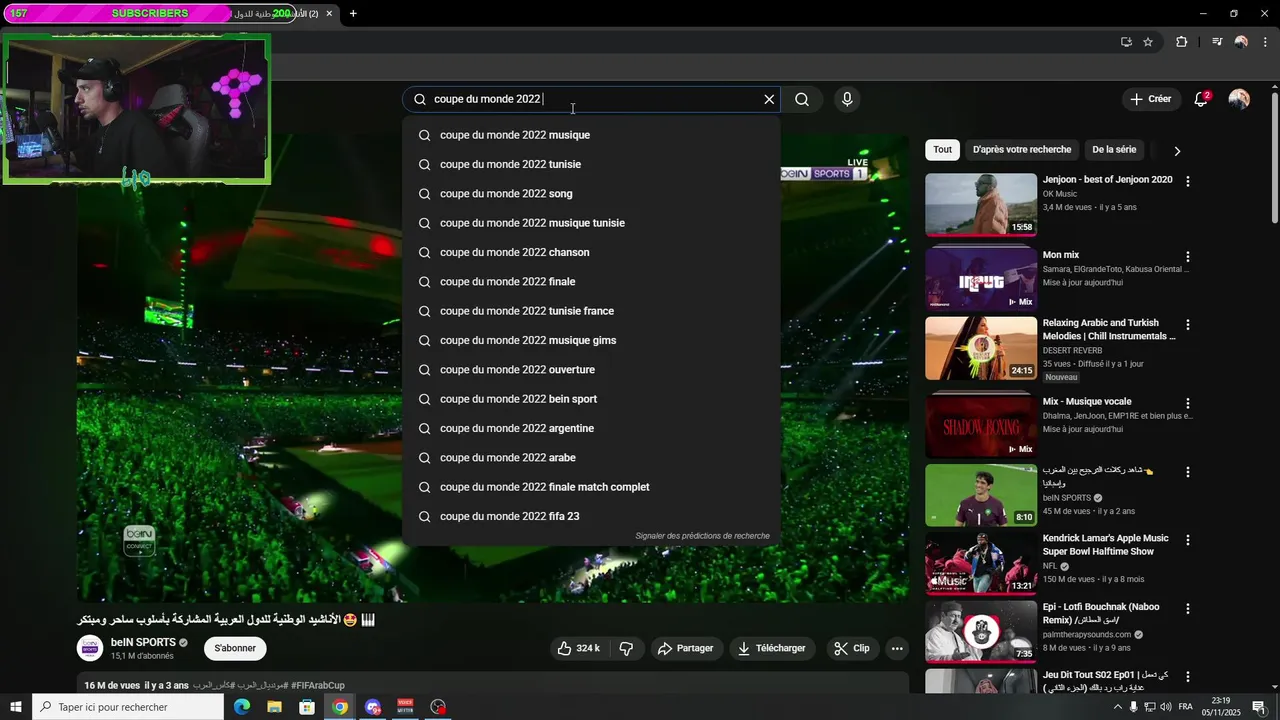This screenshot has width=1280, height=720.
Task: Open options for Relaxing Arabic and Turkish Melodies
Action: [1188, 325]
